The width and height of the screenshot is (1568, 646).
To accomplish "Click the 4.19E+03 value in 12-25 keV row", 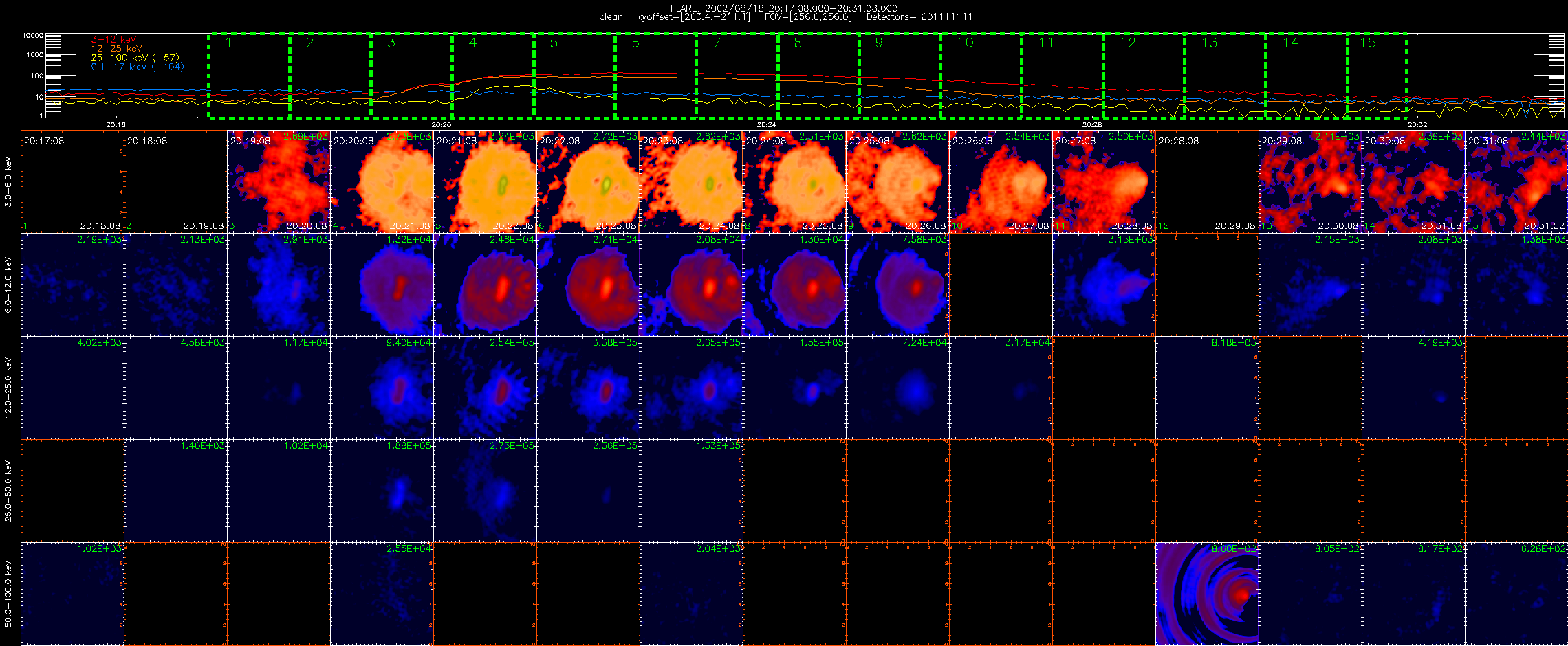I will (1440, 342).
